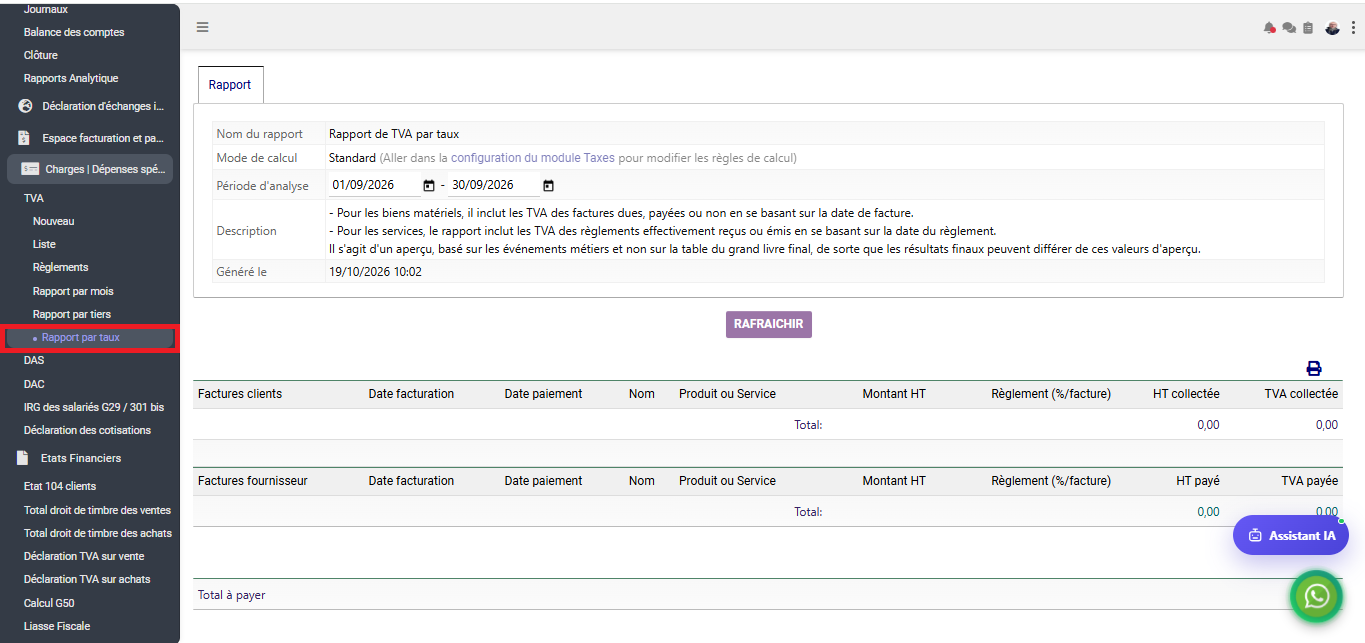Open the user profile avatar
The image size is (1365, 643).
coord(1332,28)
